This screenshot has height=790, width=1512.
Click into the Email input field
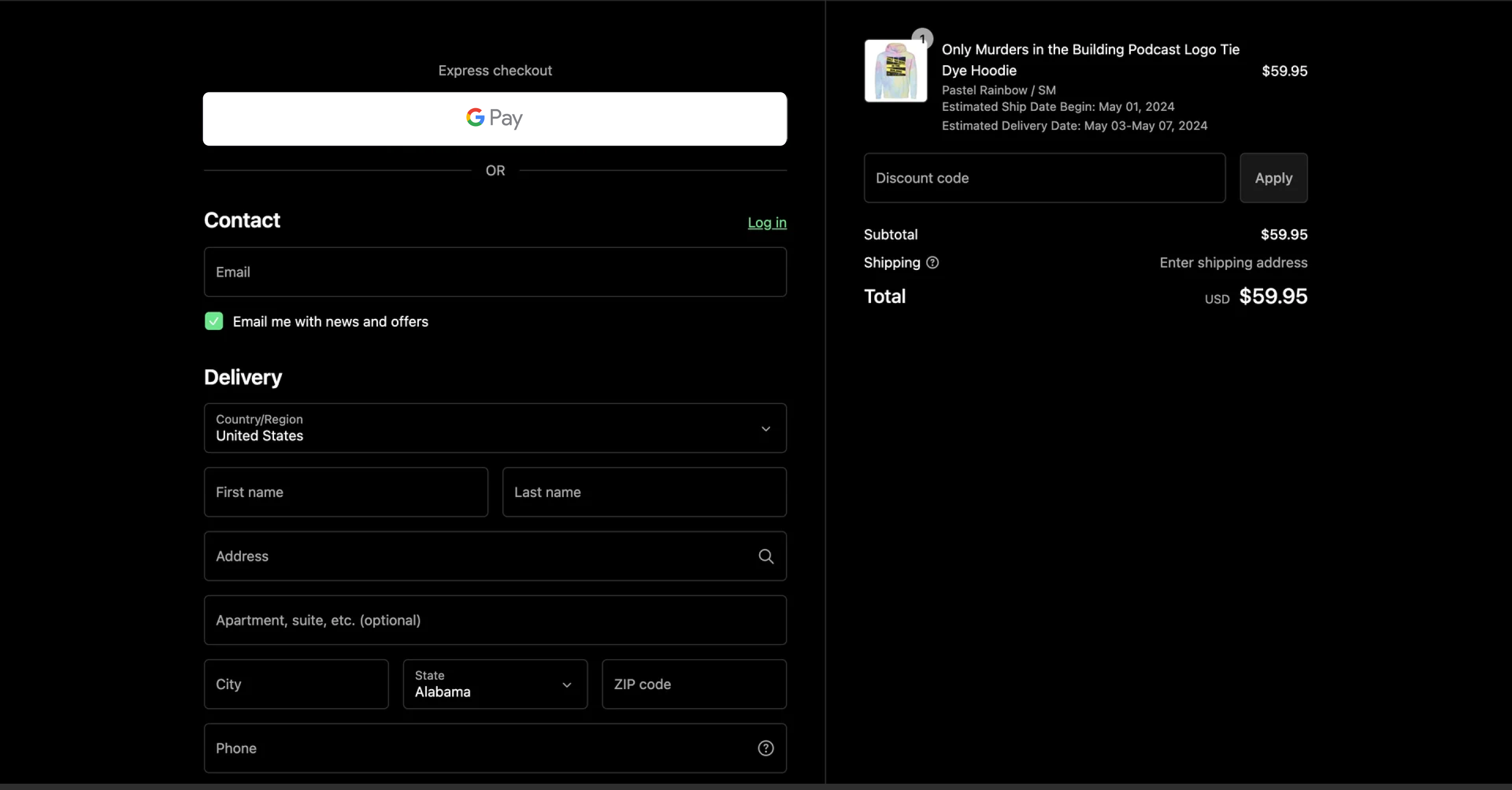(x=495, y=272)
